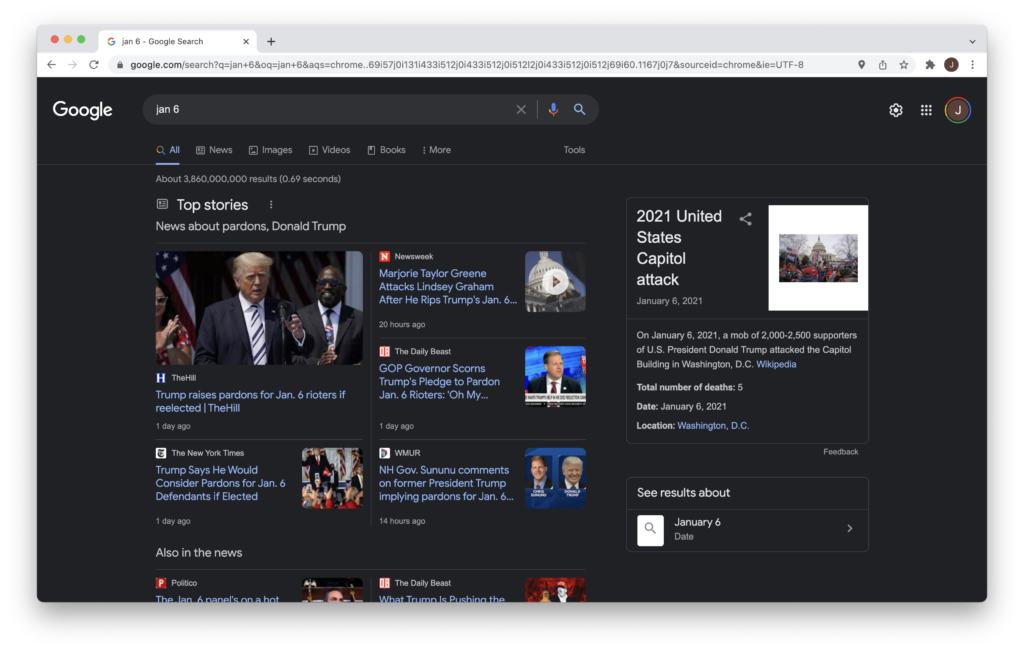
Task: Open WMUR Gov. Sununu comments article
Action: click(446, 483)
